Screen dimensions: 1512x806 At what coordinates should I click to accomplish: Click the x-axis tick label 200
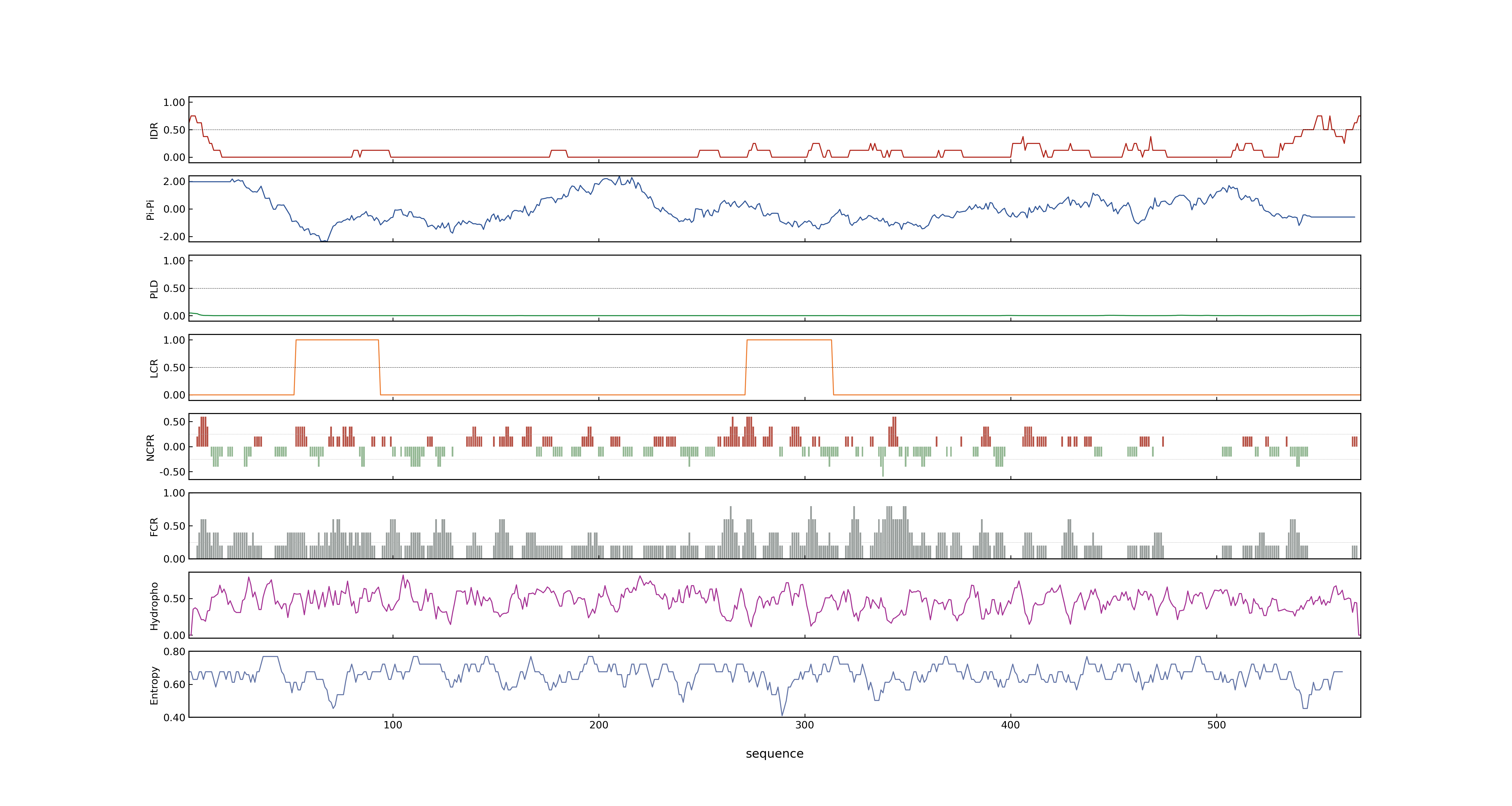(x=599, y=725)
